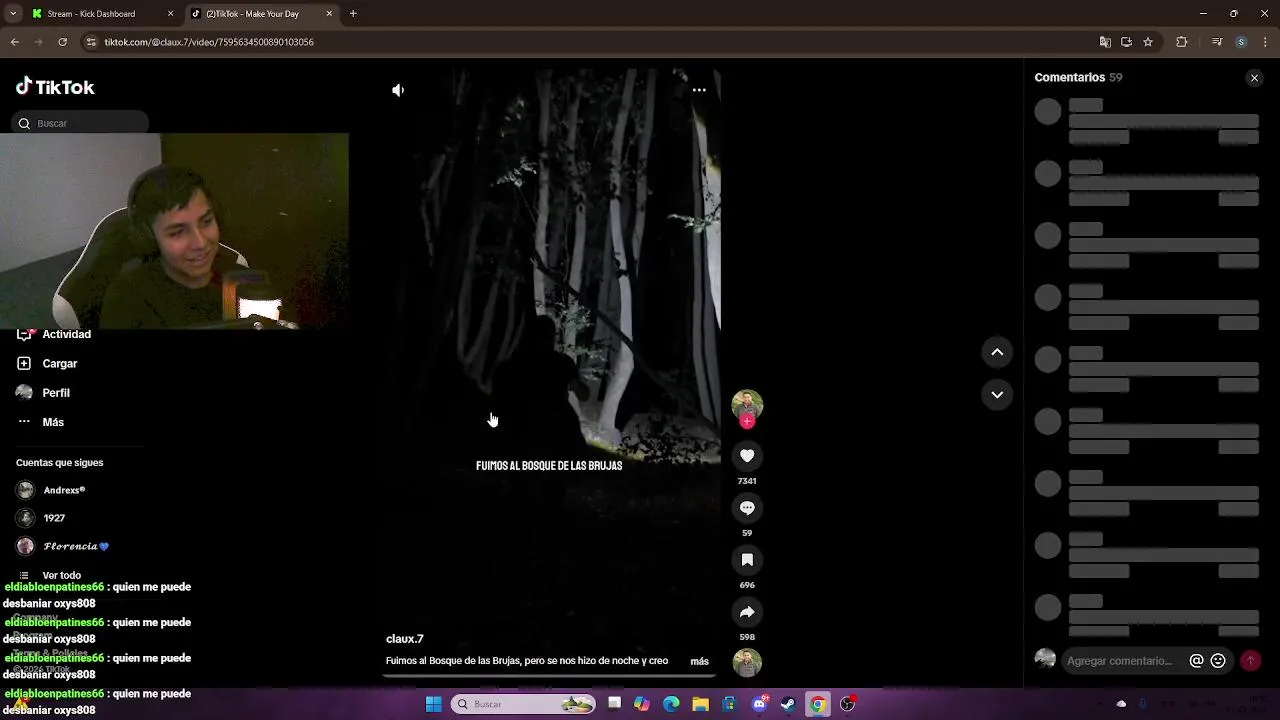Click the TikTok Buscar search field
Viewport: 1280px width, 720px height.
pyautogui.click(x=82, y=123)
